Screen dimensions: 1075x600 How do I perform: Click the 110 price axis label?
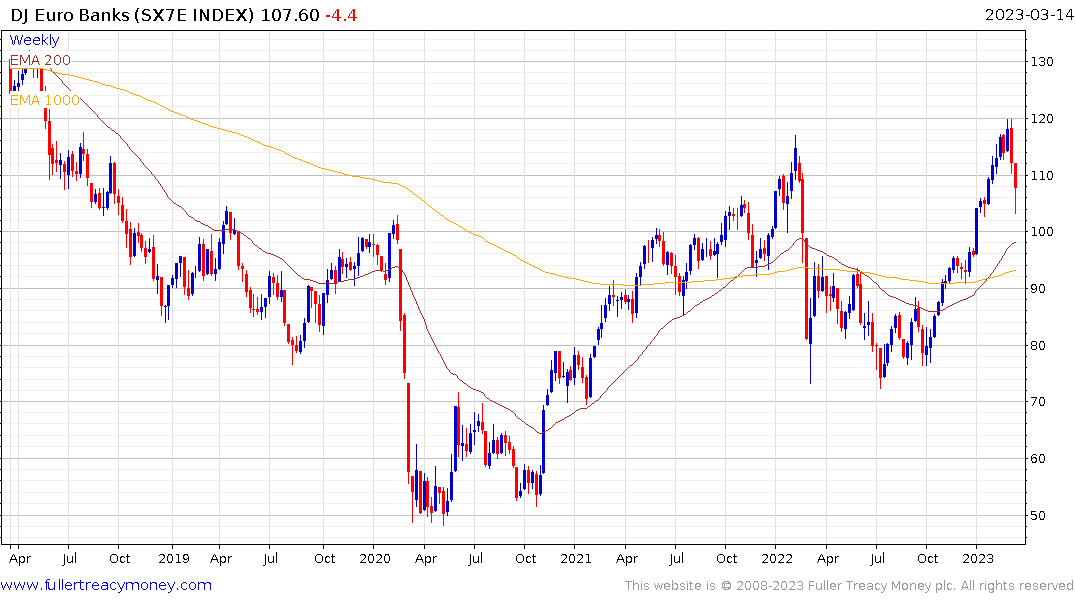[1042, 176]
